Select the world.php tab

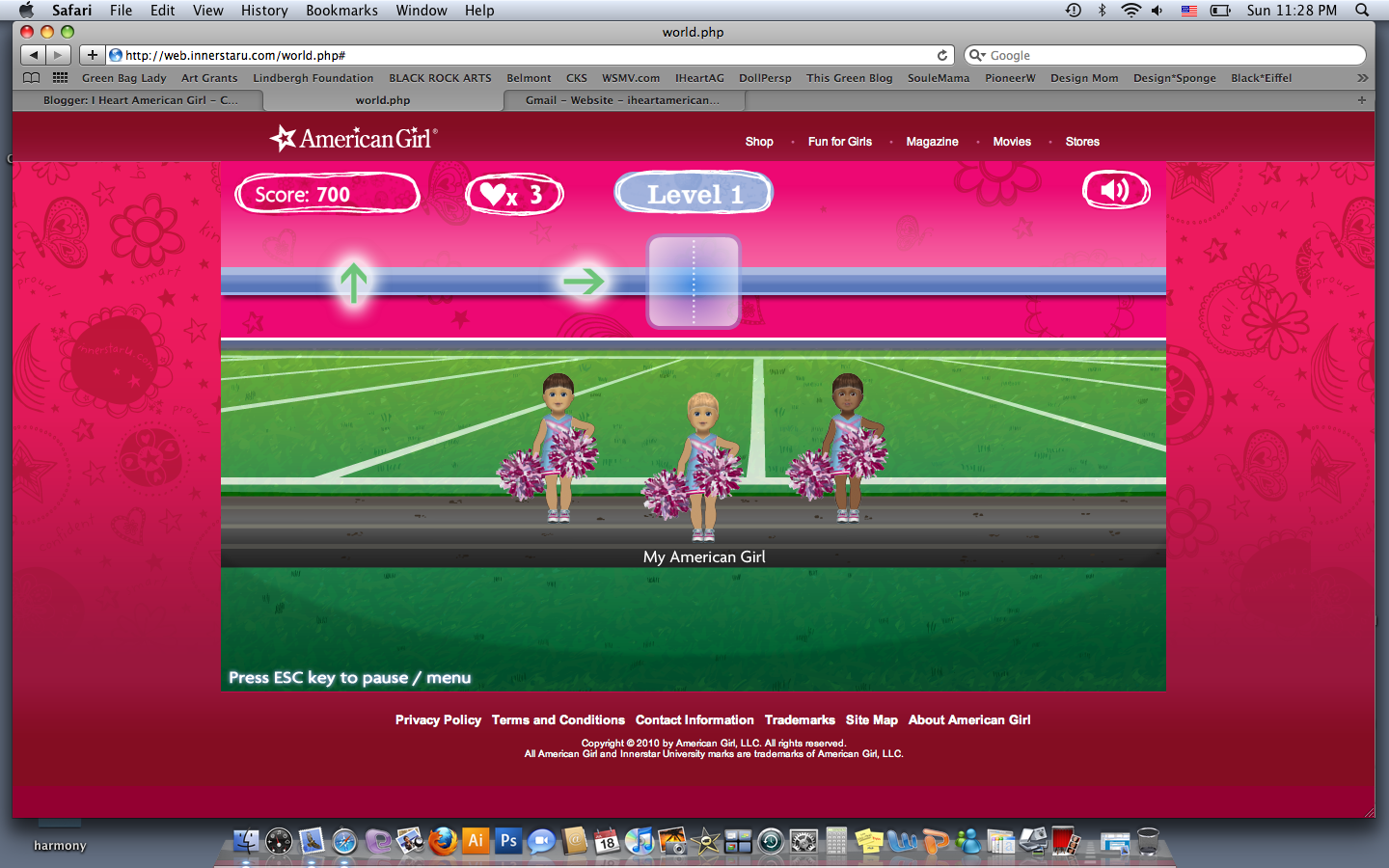[383, 100]
